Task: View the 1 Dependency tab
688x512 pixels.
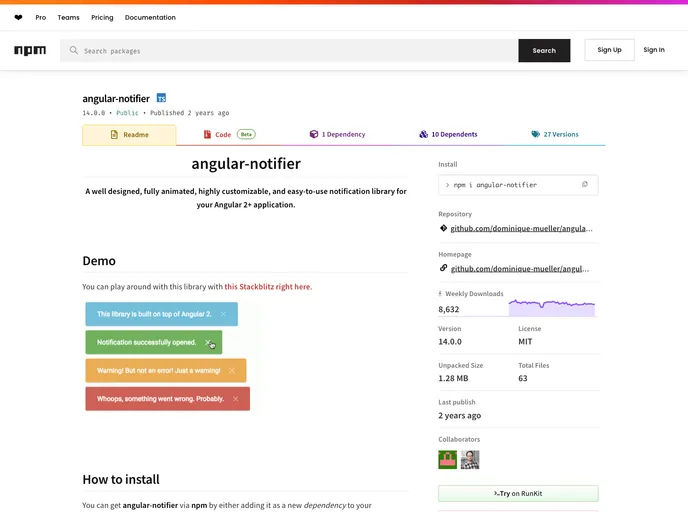Action: pos(337,135)
